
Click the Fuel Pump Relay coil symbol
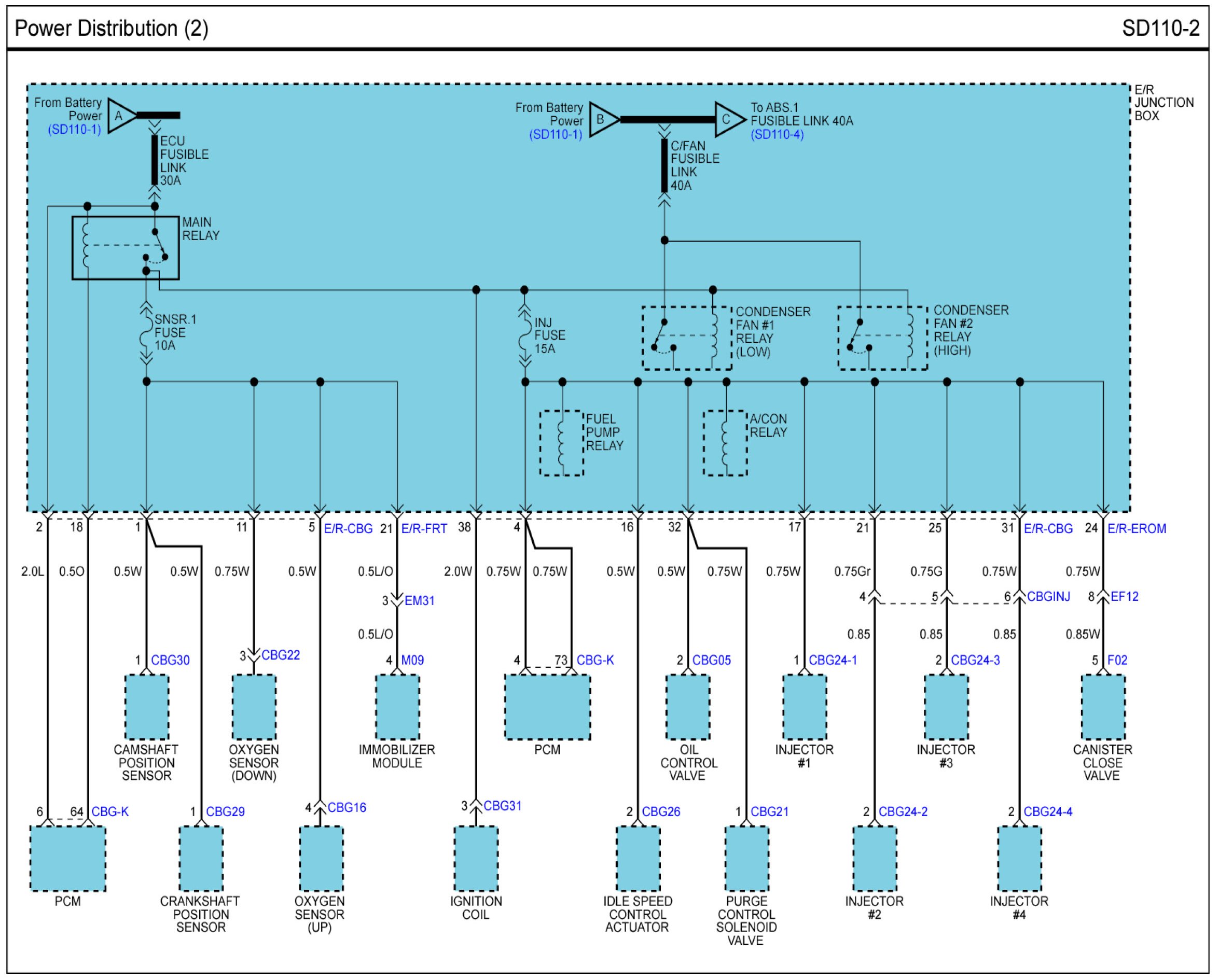(562, 443)
